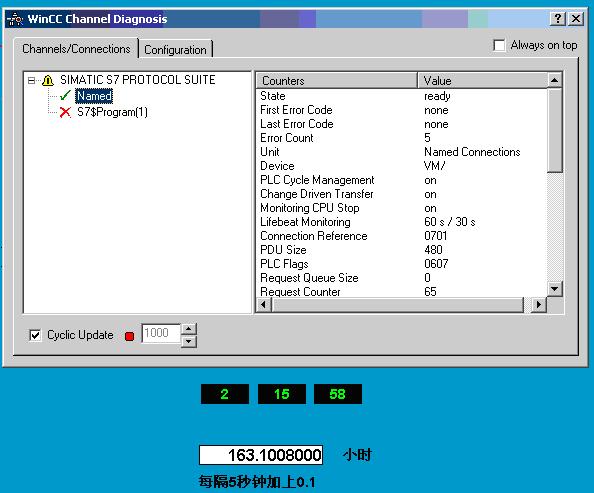Click the update interval field showing 1000
The height and width of the screenshot is (493, 594).
[161, 333]
